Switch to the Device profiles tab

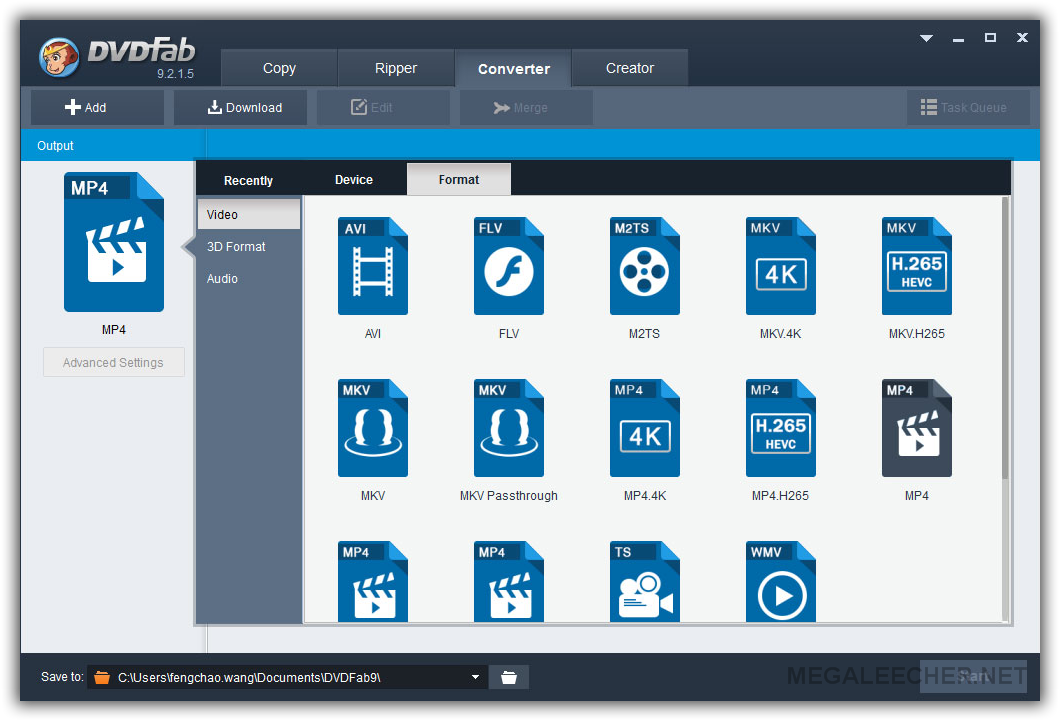354,180
